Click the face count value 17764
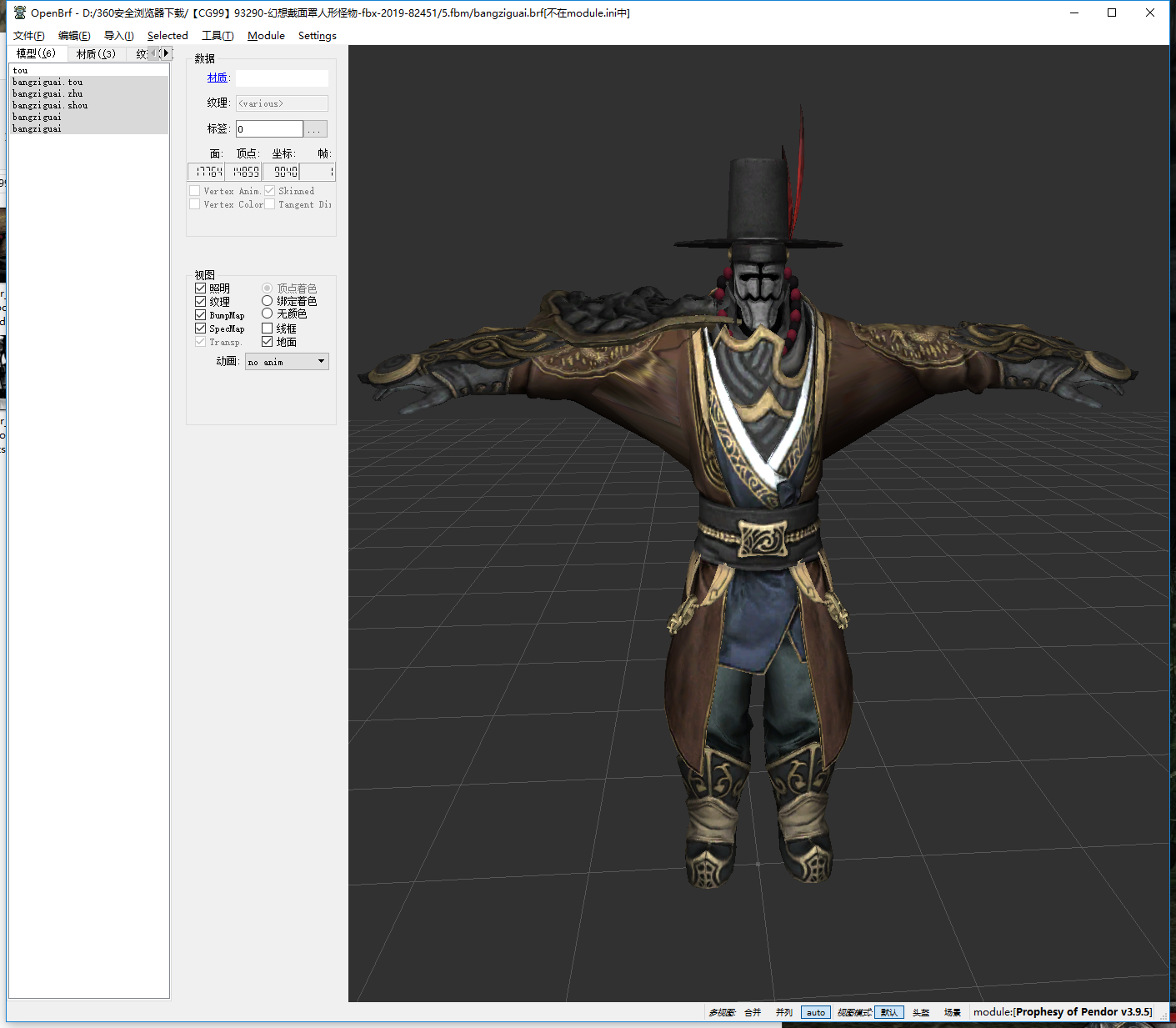 pos(207,172)
